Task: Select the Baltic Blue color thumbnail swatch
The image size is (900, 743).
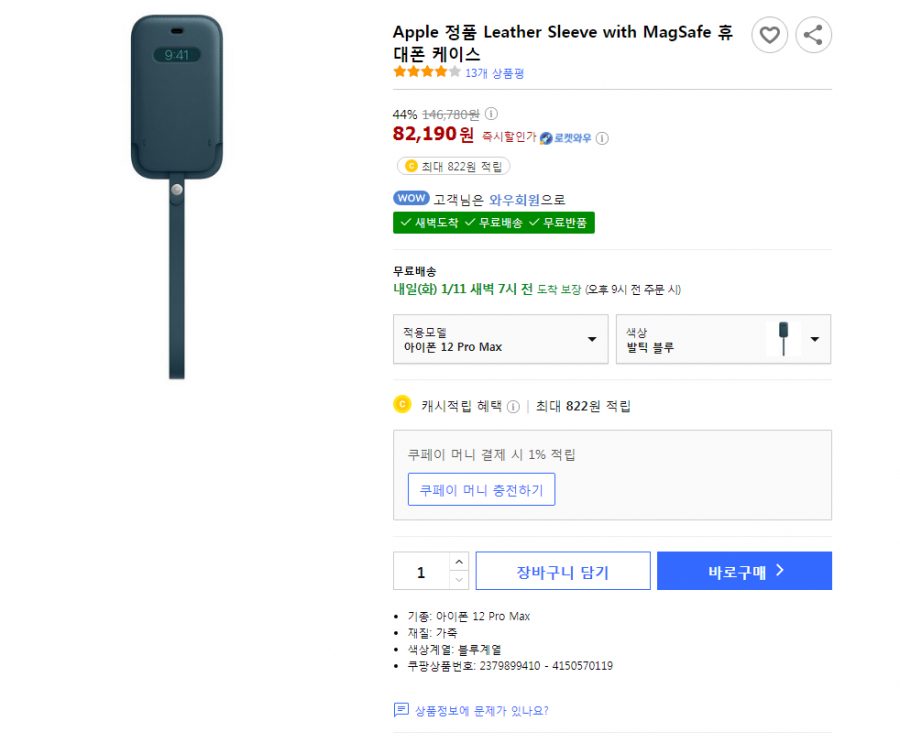Action: pyautogui.click(x=783, y=339)
